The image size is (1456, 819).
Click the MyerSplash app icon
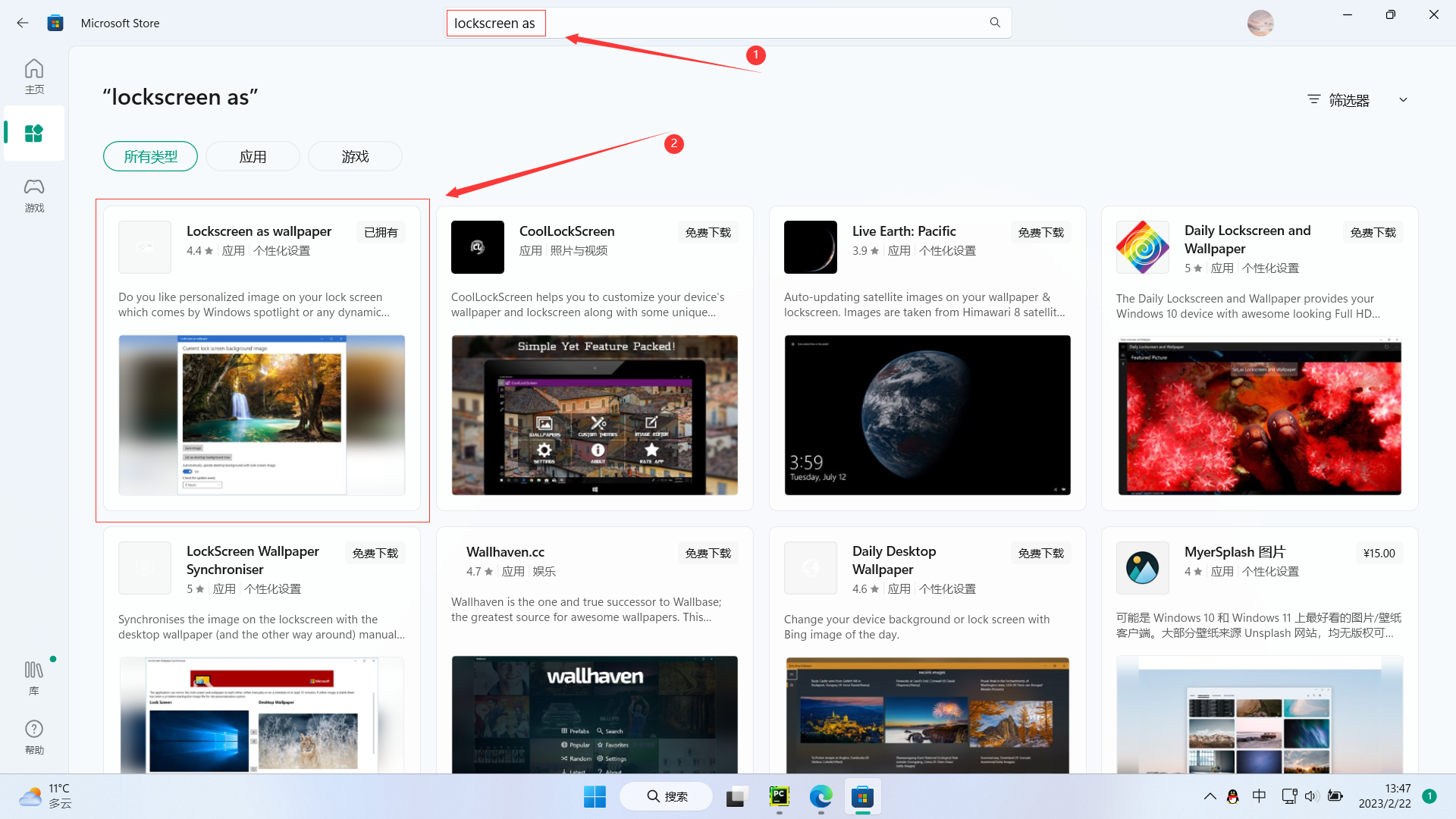click(1143, 568)
